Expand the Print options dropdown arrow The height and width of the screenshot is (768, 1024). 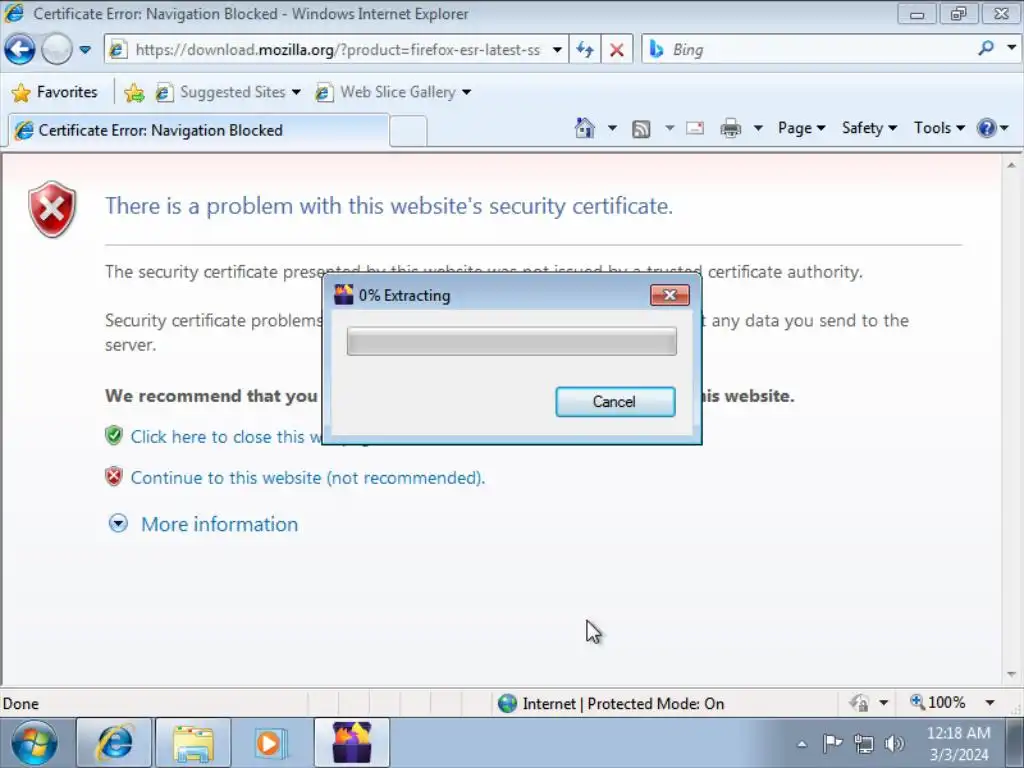coord(758,128)
